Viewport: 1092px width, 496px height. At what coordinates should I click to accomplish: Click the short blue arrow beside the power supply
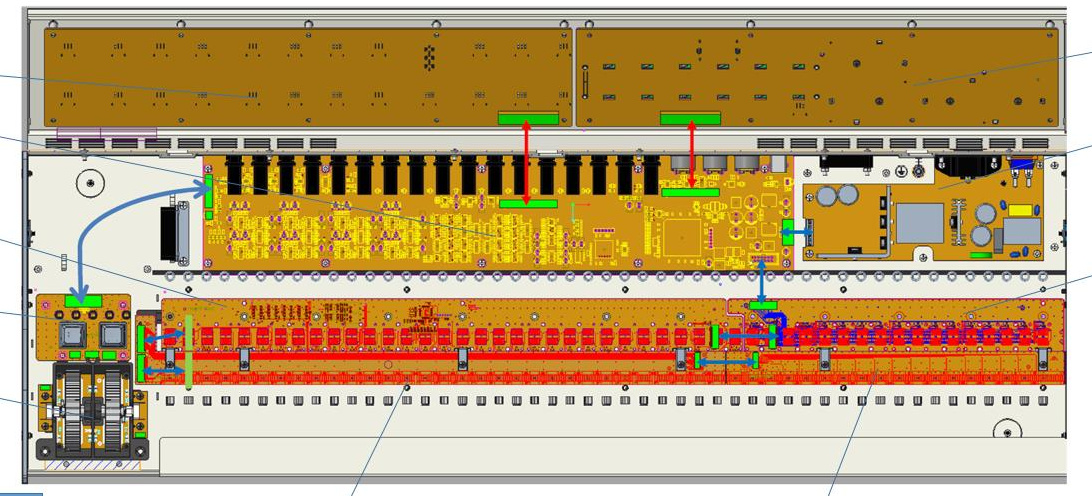click(x=796, y=231)
